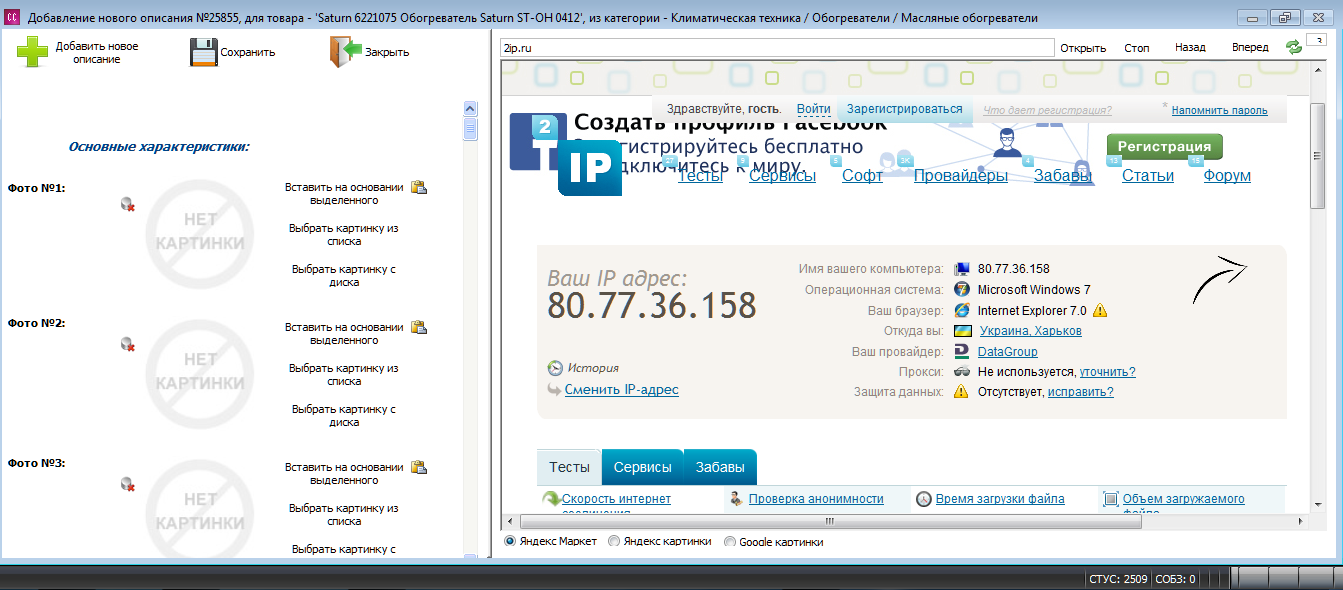The height and width of the screenshot is (590, 1343).
Task: Click Что дает регистрация? link
Action: pos(1047,110)
